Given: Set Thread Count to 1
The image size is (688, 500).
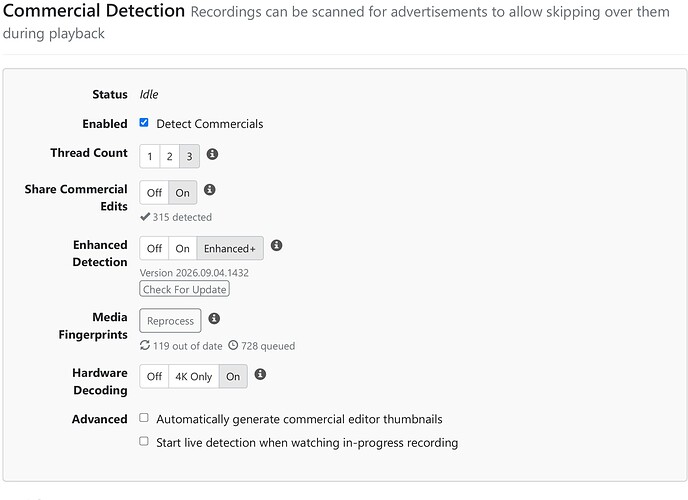Looking at the screenshot, I should click(150, 156).
